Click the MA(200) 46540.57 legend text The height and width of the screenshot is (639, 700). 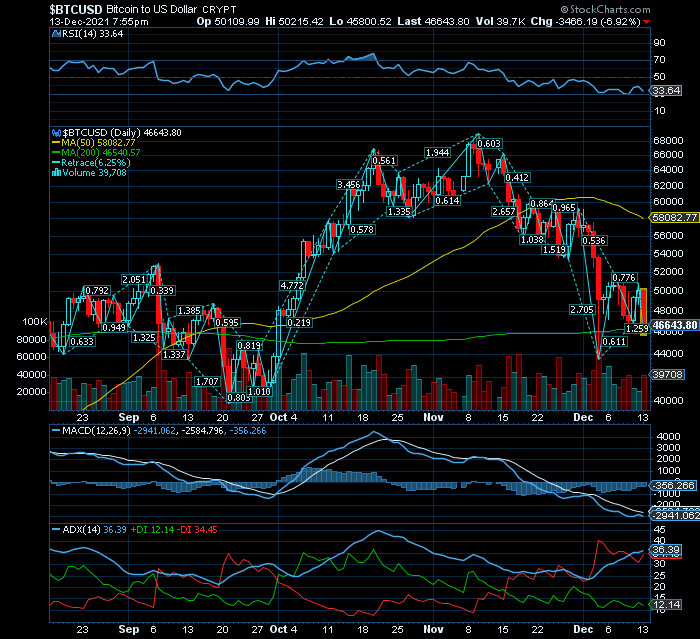pos(101,152)
